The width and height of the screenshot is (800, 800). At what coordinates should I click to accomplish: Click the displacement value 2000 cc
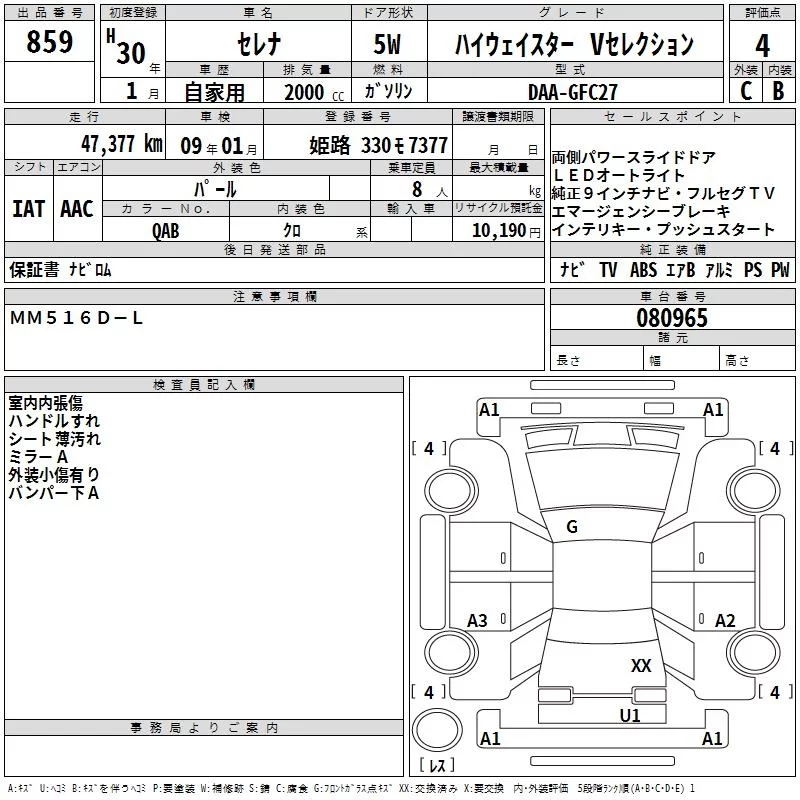pyautogui.click(x=314, y=92)
